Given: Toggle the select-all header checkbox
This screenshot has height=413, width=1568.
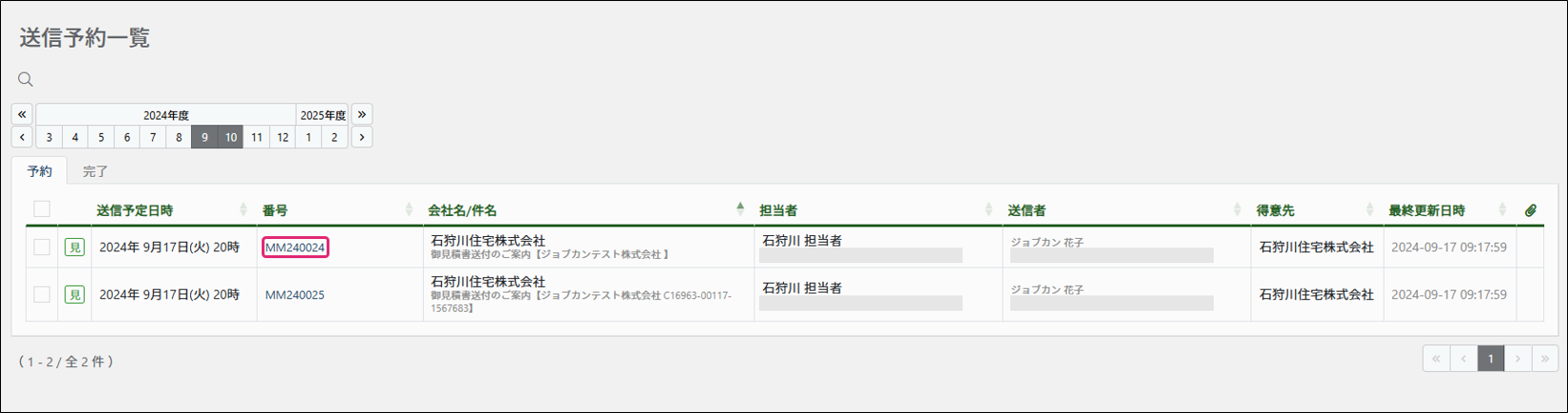Looking at the screenshot, I should (42, 209).
